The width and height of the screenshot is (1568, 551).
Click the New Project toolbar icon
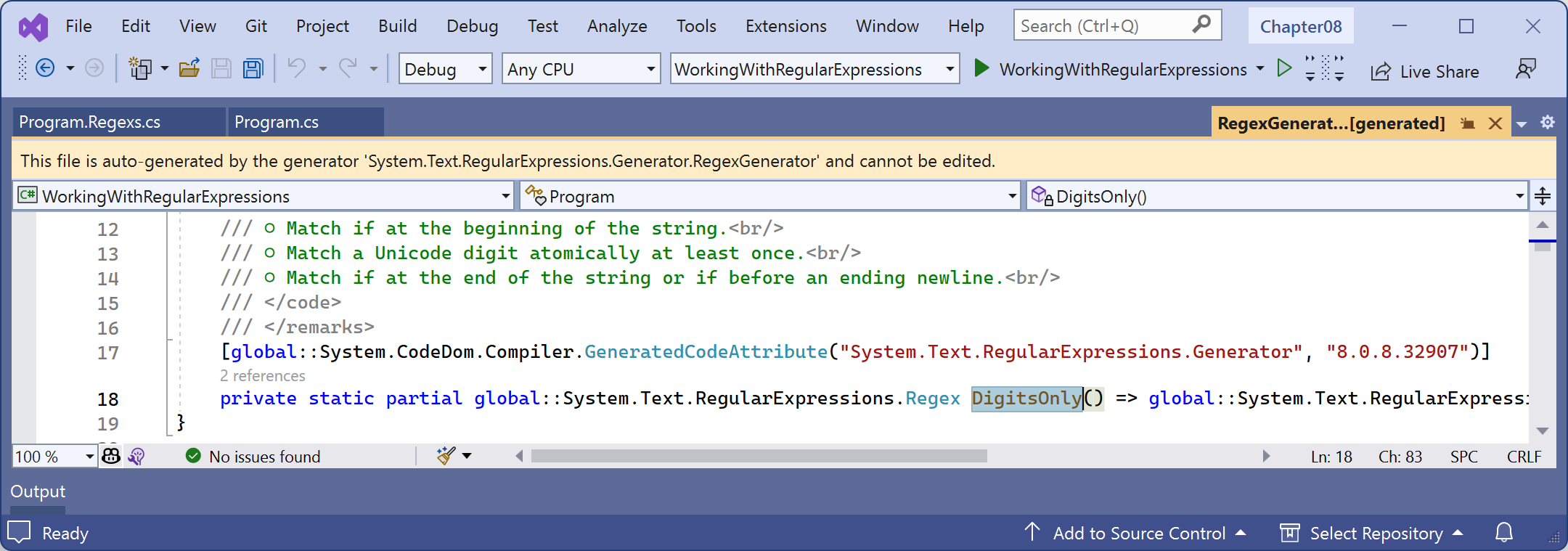(140, 68)
